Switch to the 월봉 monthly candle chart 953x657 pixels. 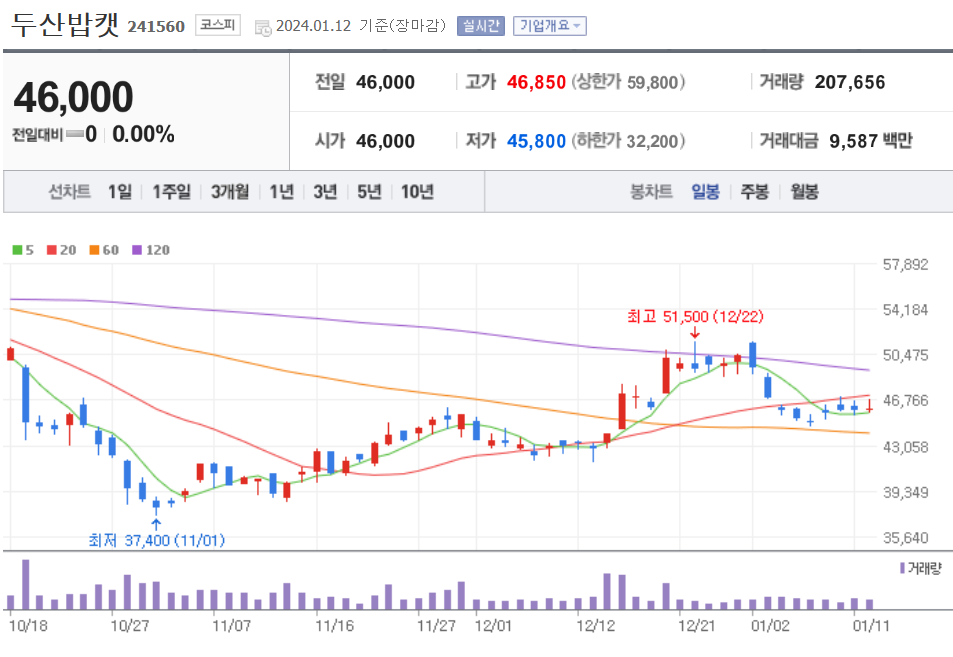pyautogui.click(x=804, y=192)
